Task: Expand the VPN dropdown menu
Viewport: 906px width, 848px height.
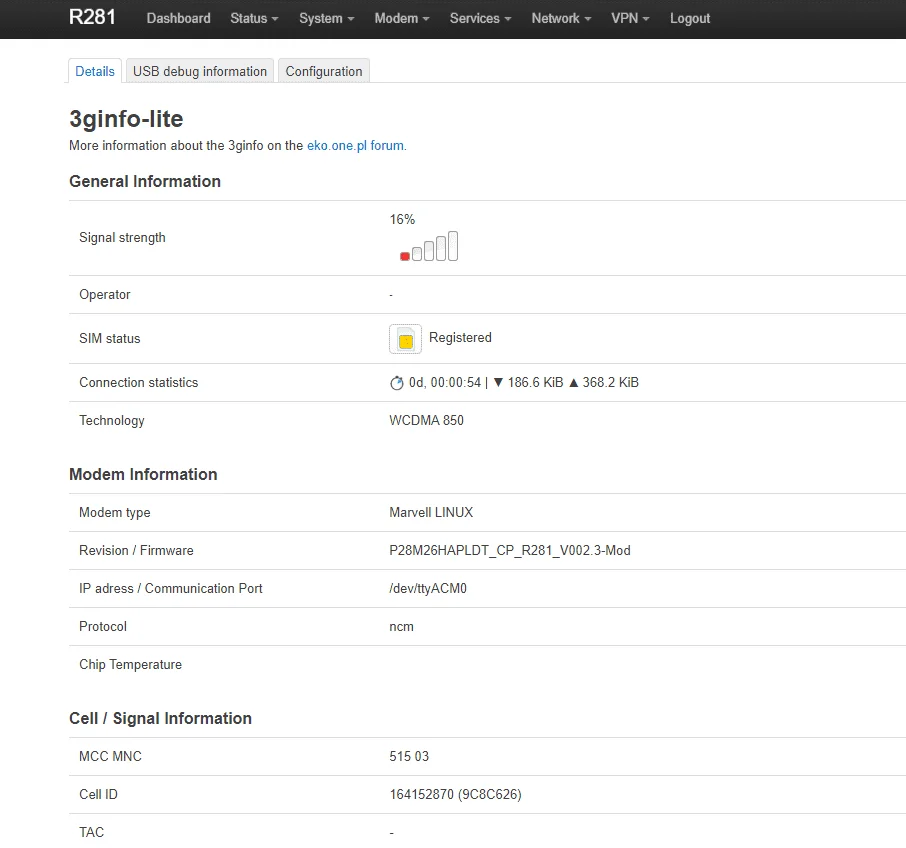Action: point(630,18)
